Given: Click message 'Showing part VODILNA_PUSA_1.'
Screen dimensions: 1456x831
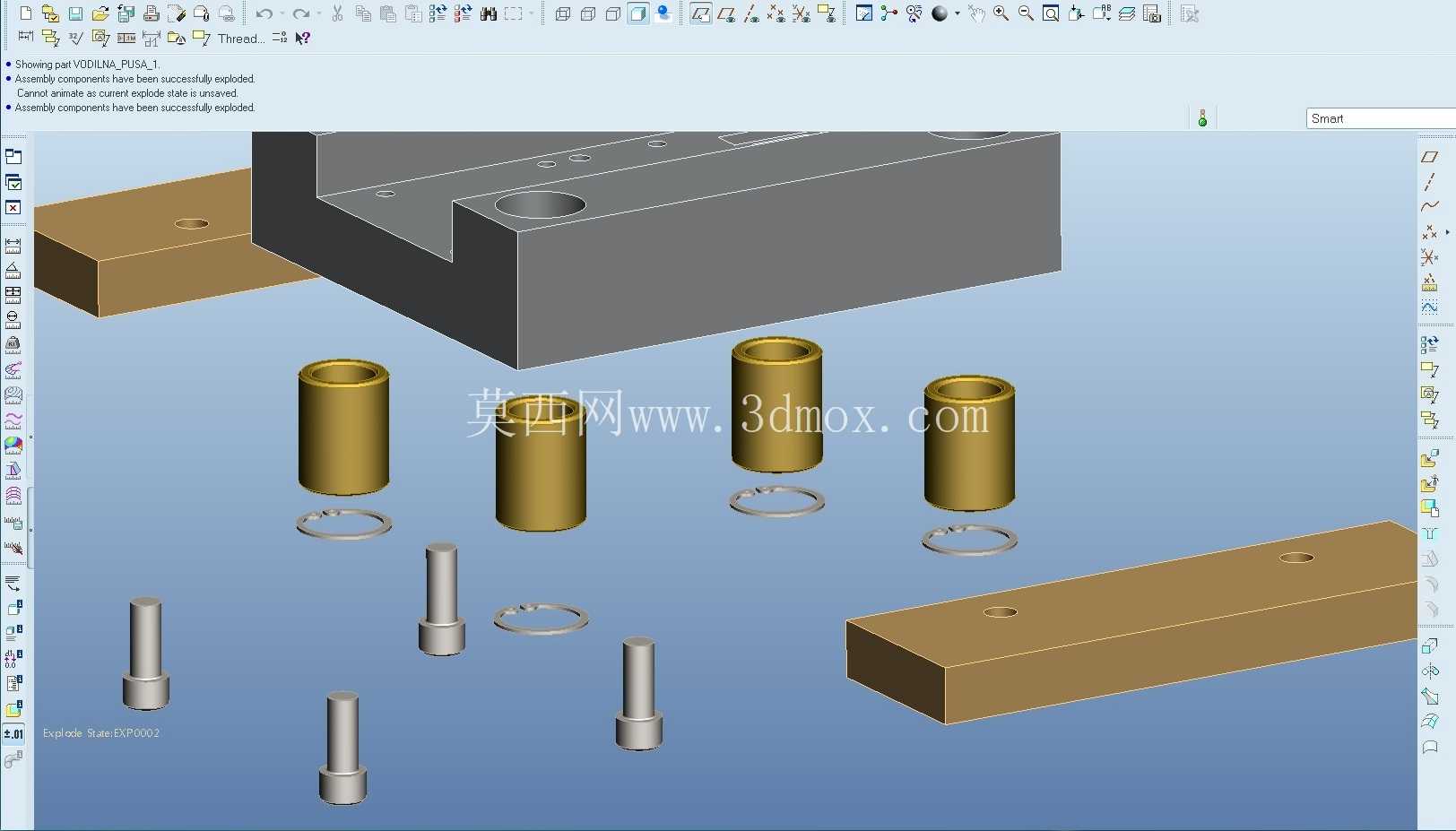Looking at the screenshot, I should pos(87,65).
